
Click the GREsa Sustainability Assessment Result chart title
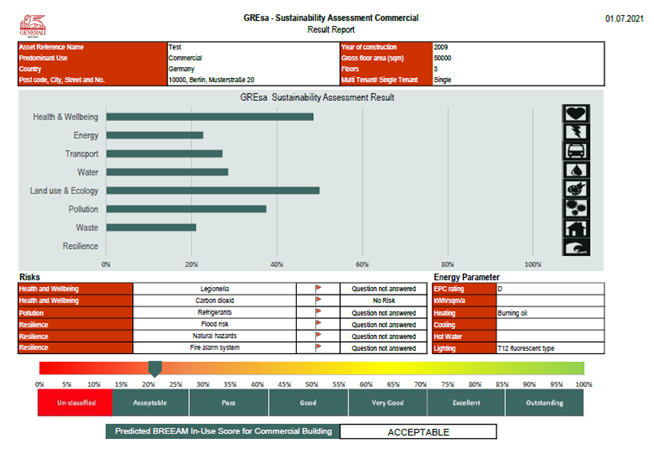pyautogui.click(x=317, y=98)
